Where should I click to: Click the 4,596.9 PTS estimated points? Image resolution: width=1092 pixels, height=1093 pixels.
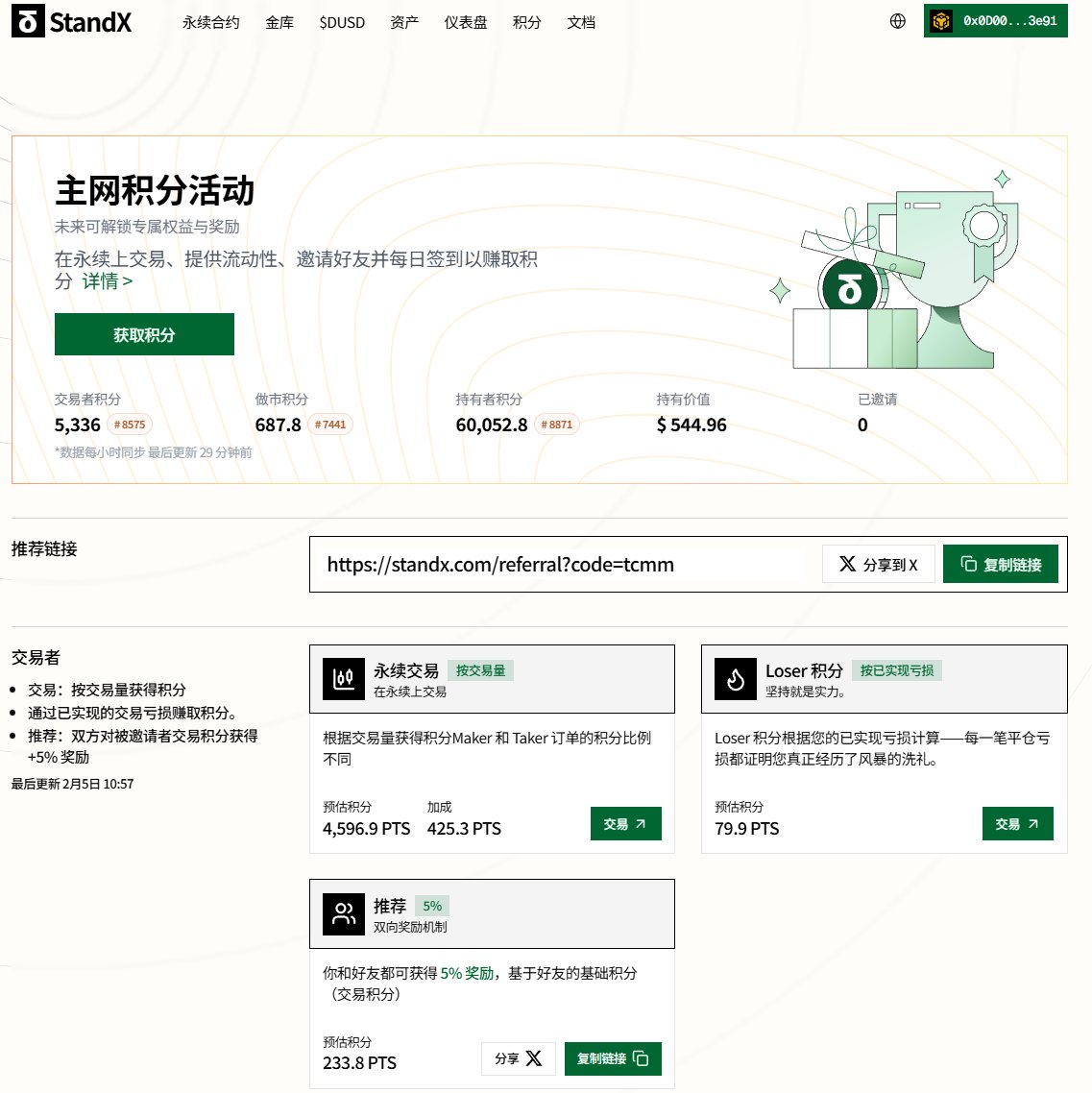(367, 828)
